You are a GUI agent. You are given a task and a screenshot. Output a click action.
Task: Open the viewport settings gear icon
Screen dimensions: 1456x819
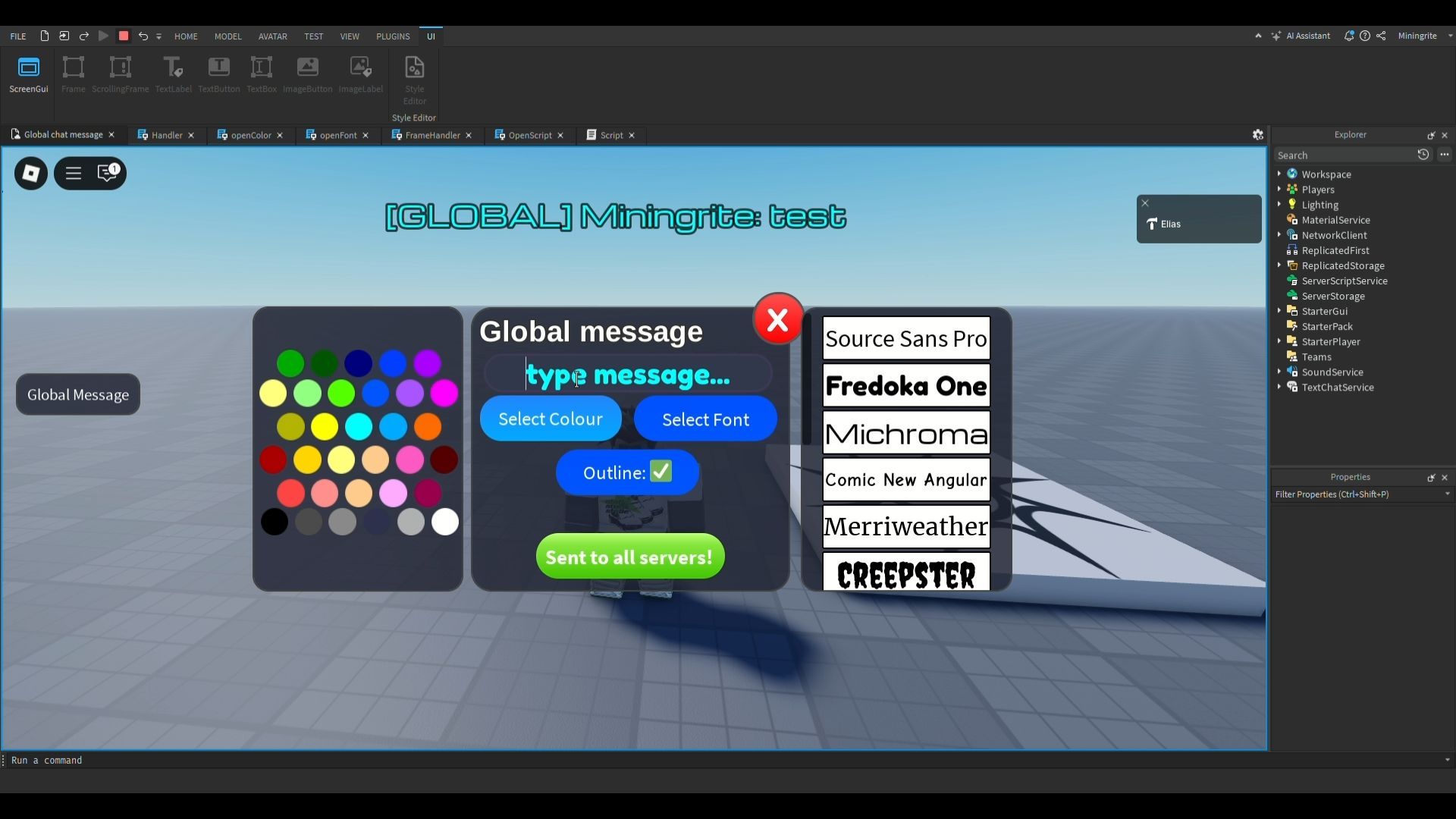(x=1257, y=135)
